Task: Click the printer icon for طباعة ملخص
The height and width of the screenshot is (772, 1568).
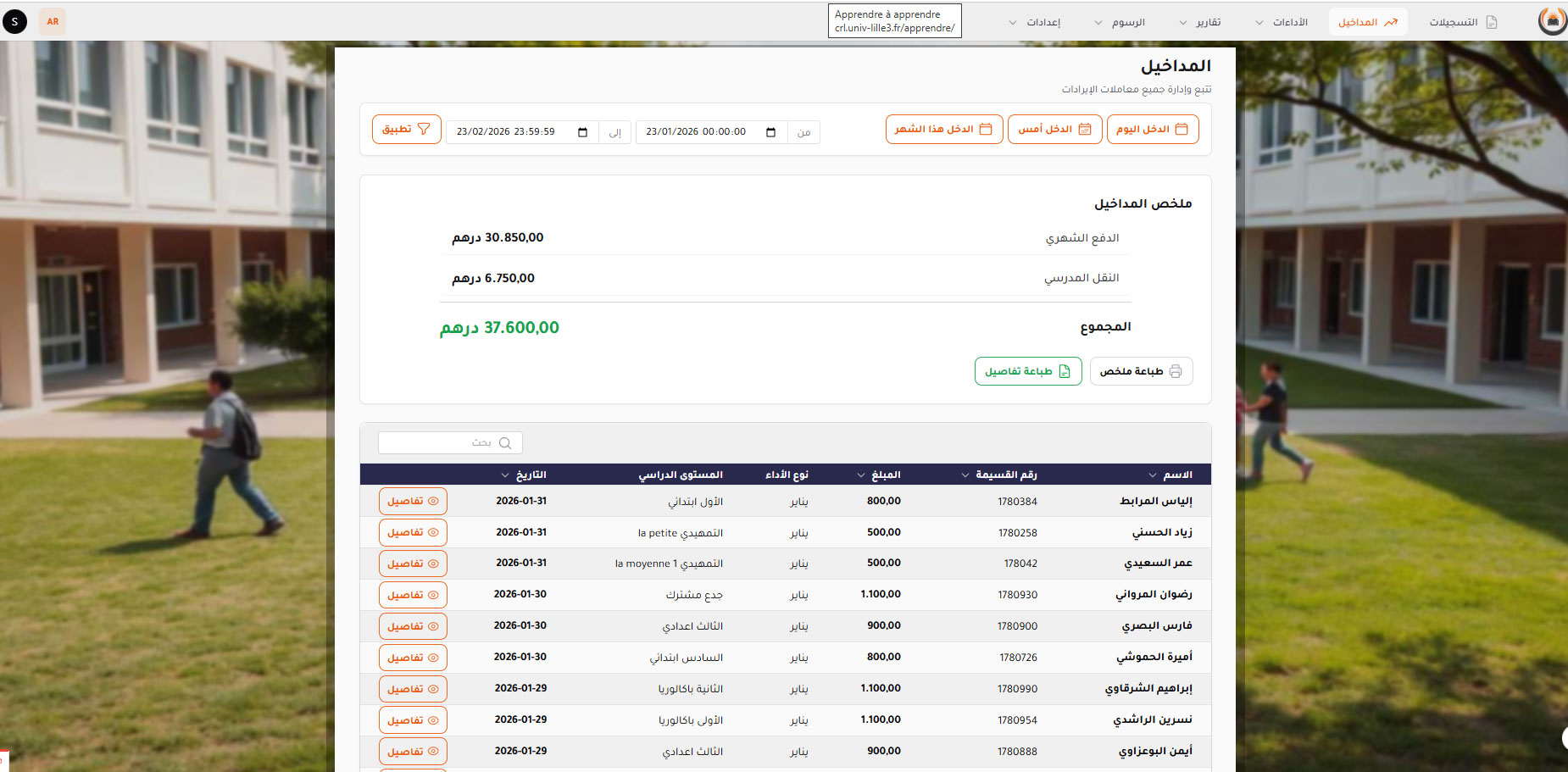Action: pyautogui.click(x=1176, y=371)
